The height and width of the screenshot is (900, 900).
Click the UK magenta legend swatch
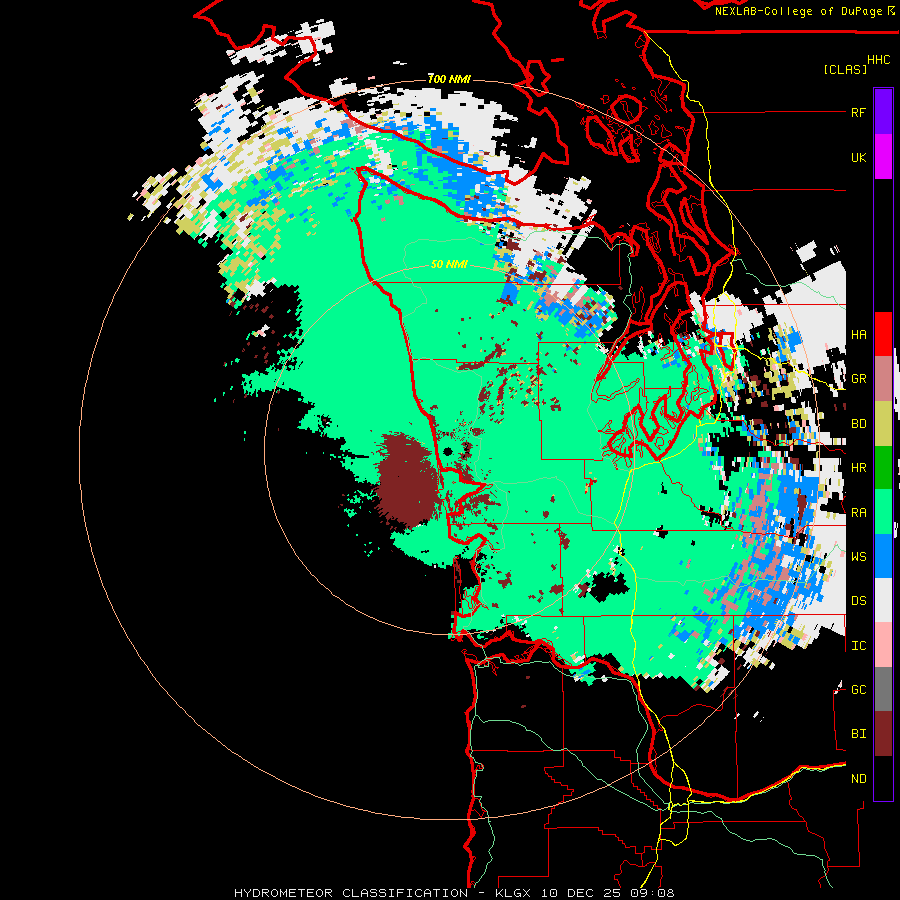pos(883,157)
